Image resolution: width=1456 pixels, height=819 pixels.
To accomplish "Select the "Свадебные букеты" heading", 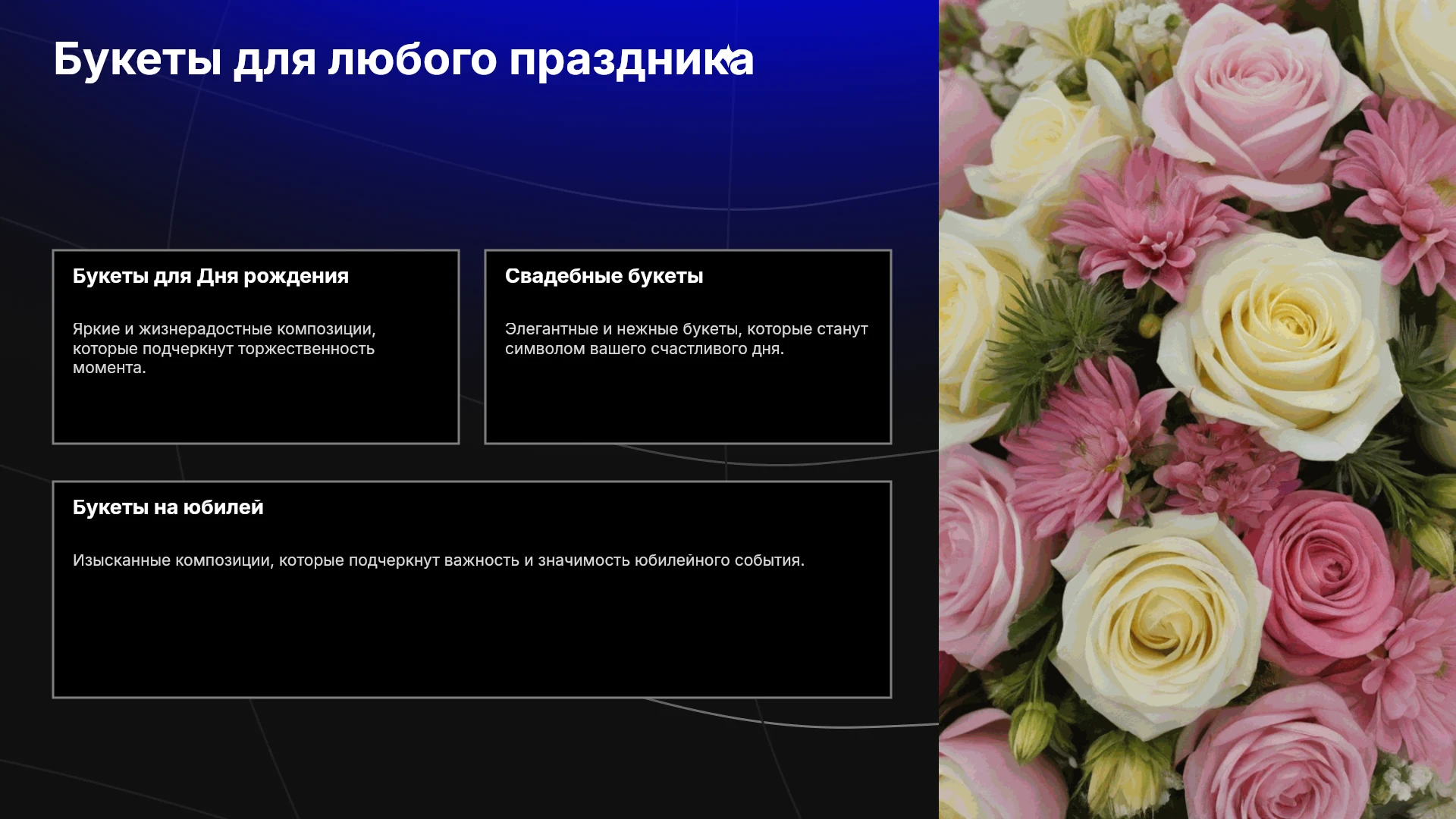I will [604, 276].
